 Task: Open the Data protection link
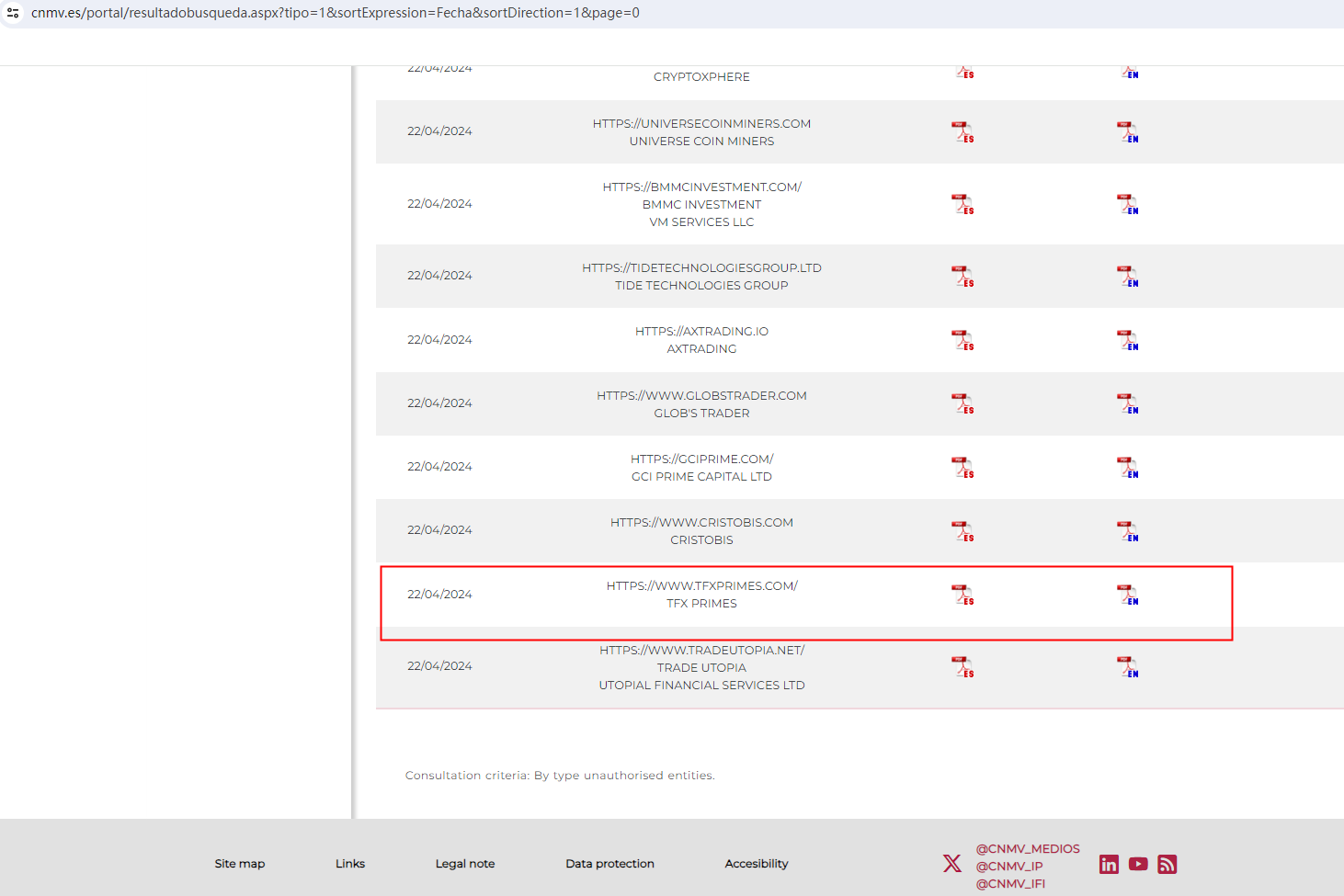610,864
